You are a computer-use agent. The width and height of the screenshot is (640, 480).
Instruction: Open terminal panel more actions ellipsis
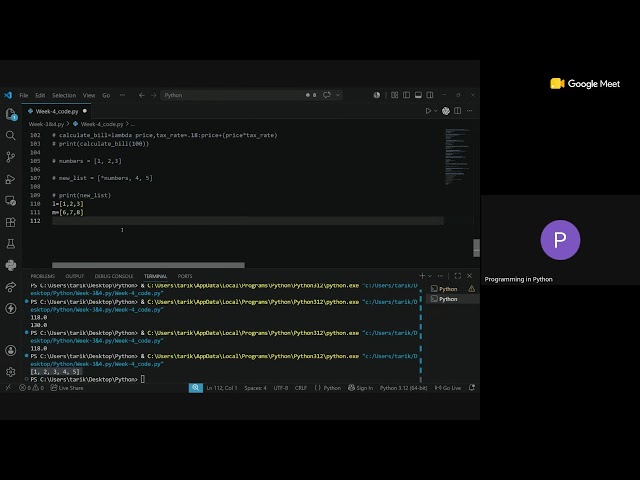[440, 276]
